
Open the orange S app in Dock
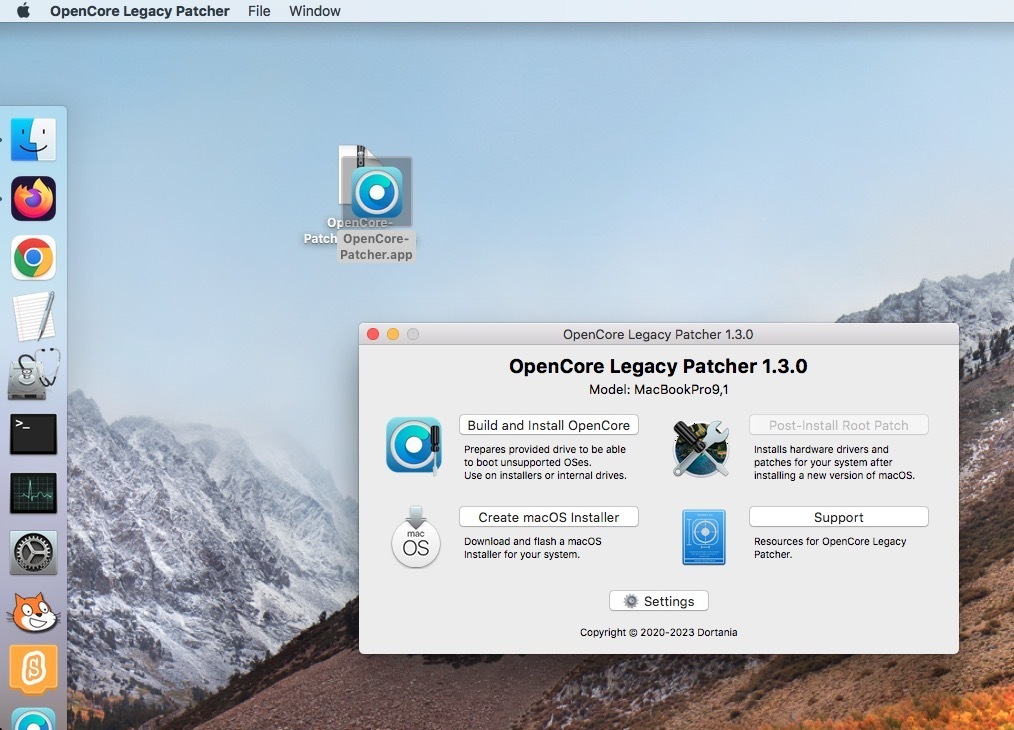[x=33, y=669]
